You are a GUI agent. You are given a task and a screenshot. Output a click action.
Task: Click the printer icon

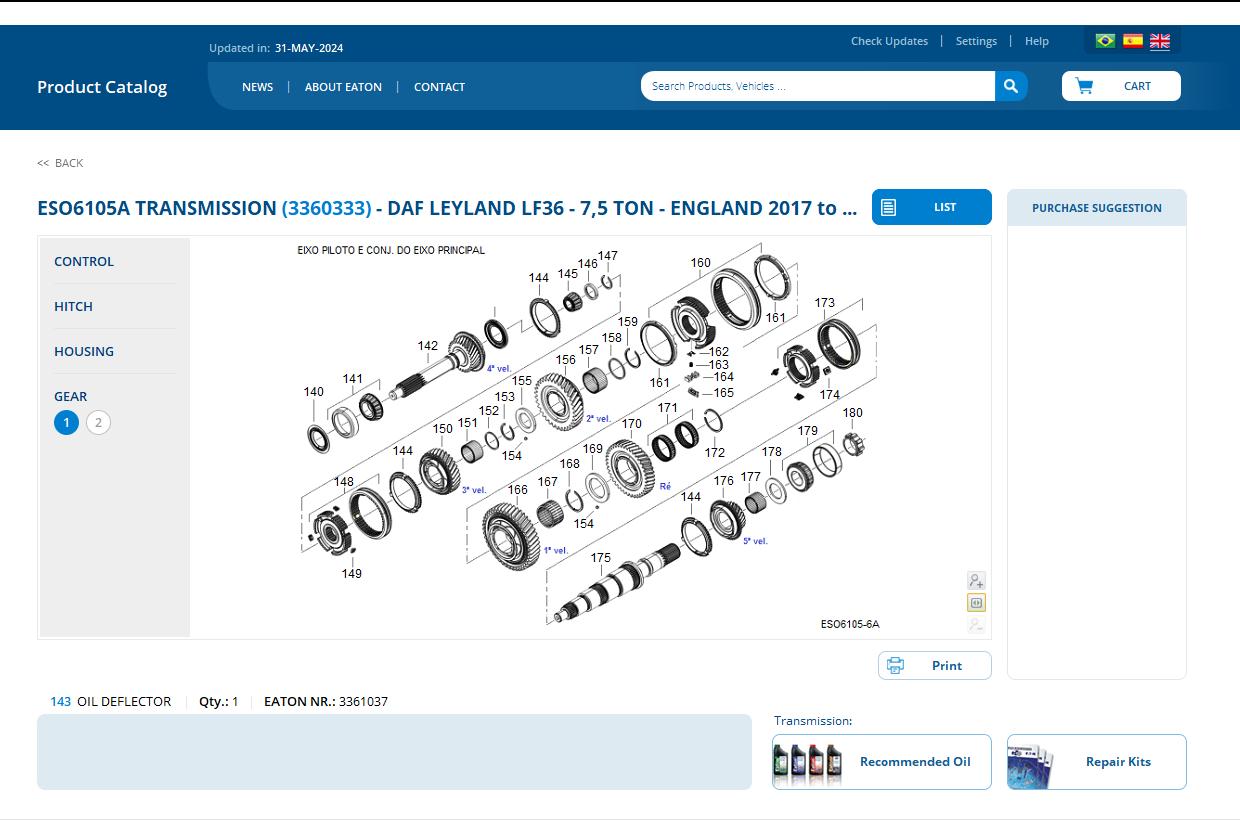tap(895, 665)
